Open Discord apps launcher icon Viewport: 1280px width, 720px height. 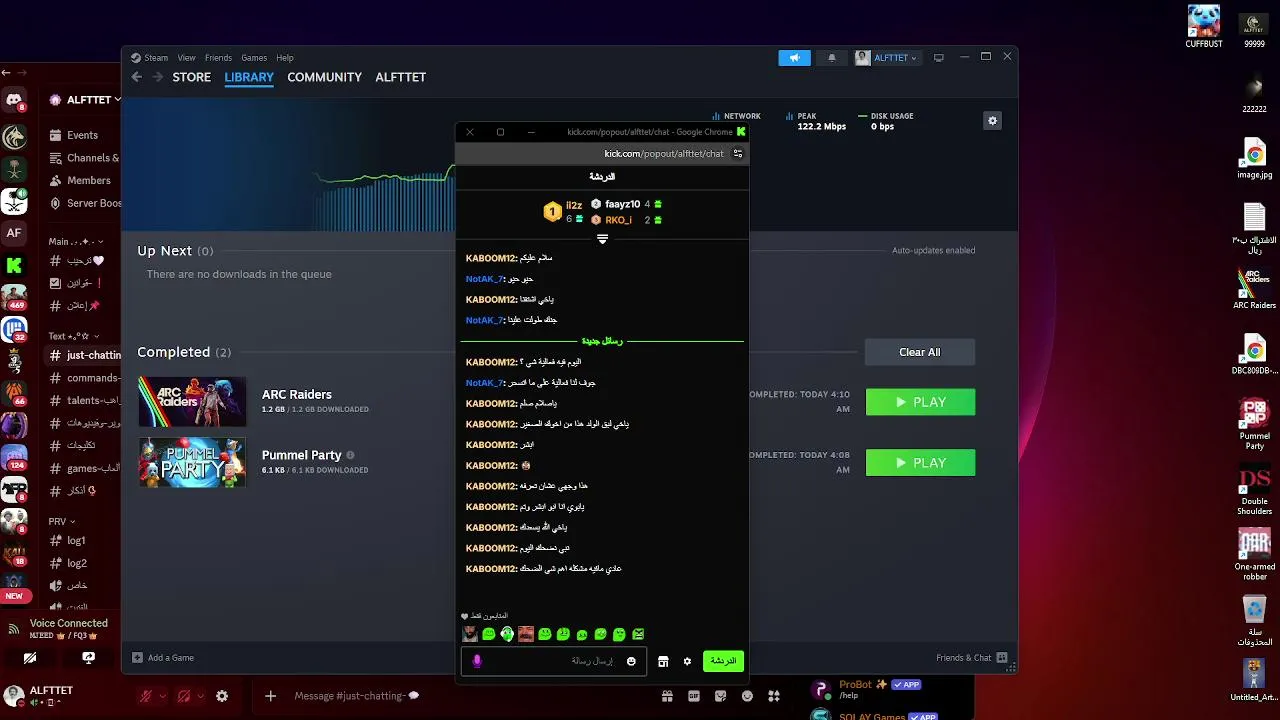(773, 696)
